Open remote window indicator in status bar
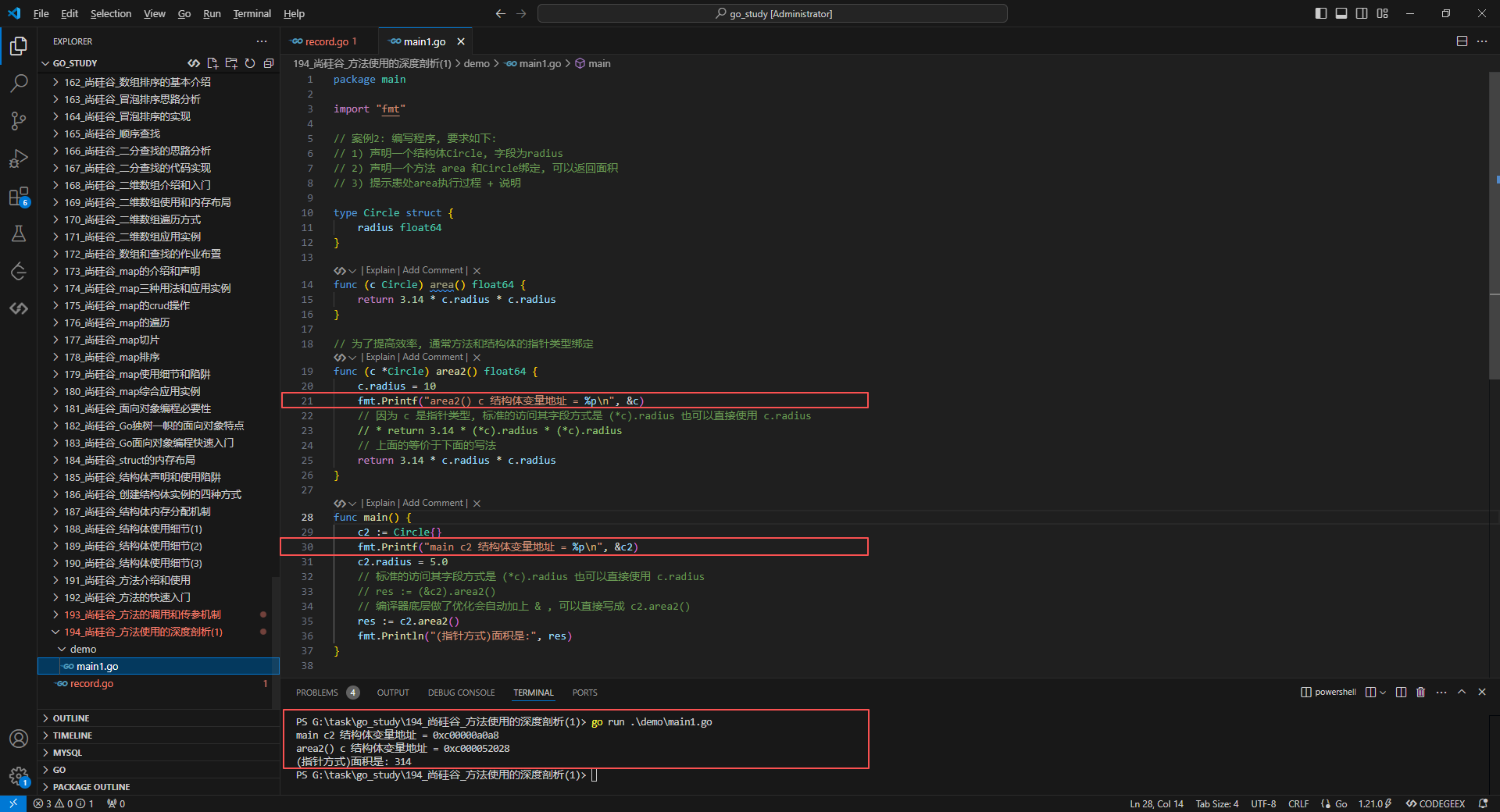 coord(13,803)
